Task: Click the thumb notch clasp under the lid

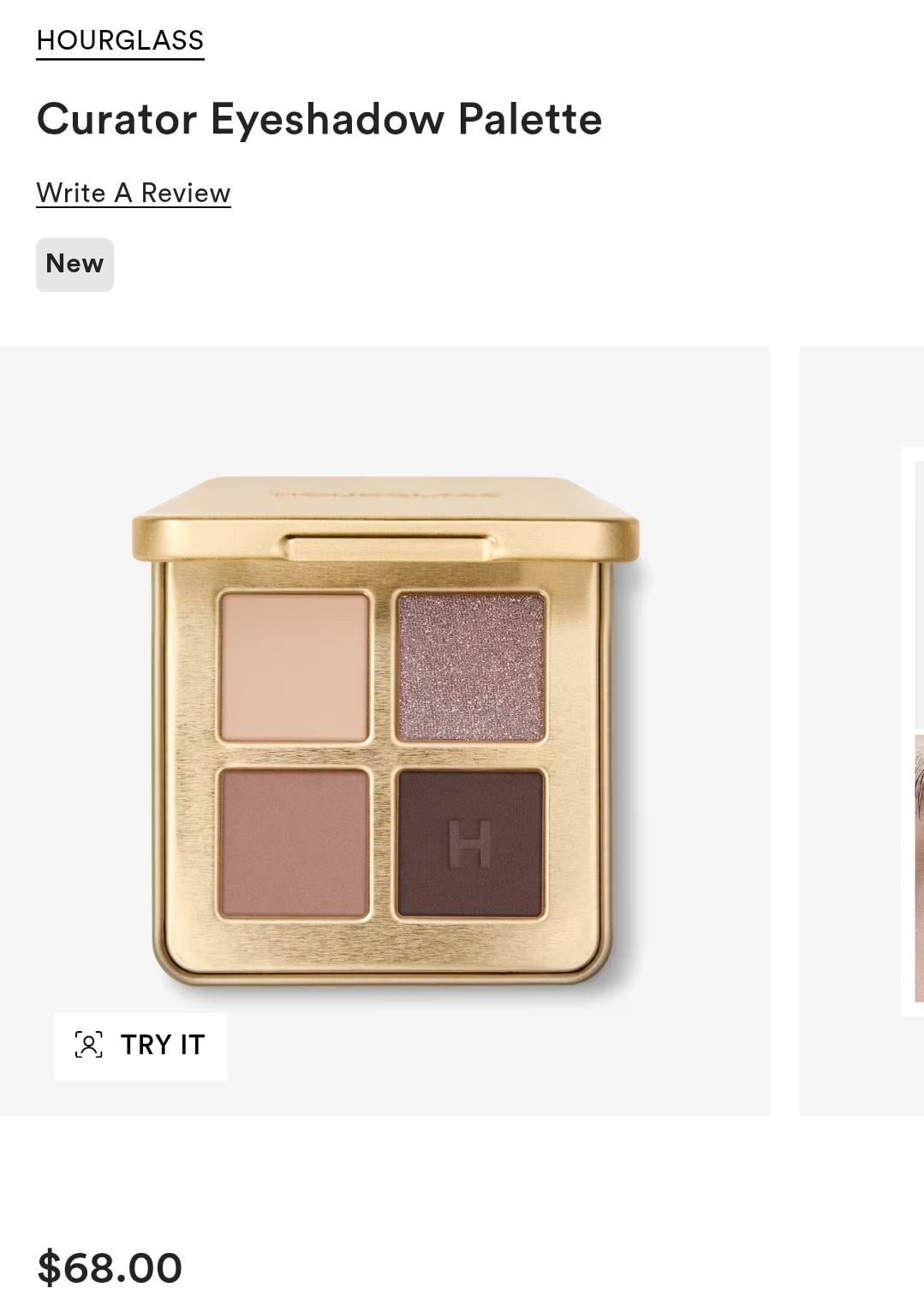Action: (390, 547)
